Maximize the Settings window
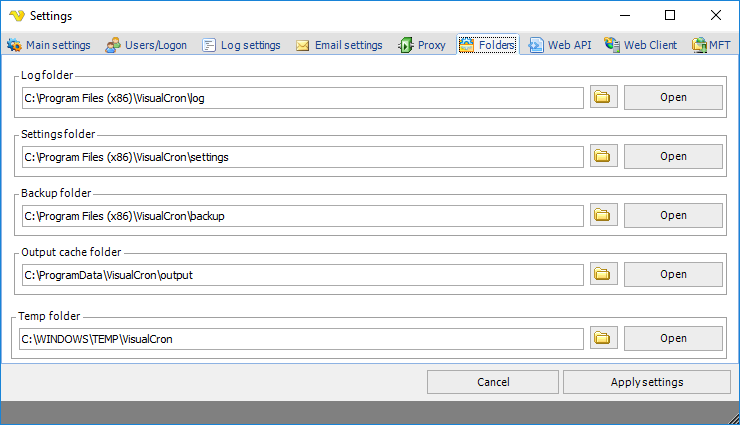The height and width of the screenshot is (425, 740). pyautogui.click(x=670, y=16)
